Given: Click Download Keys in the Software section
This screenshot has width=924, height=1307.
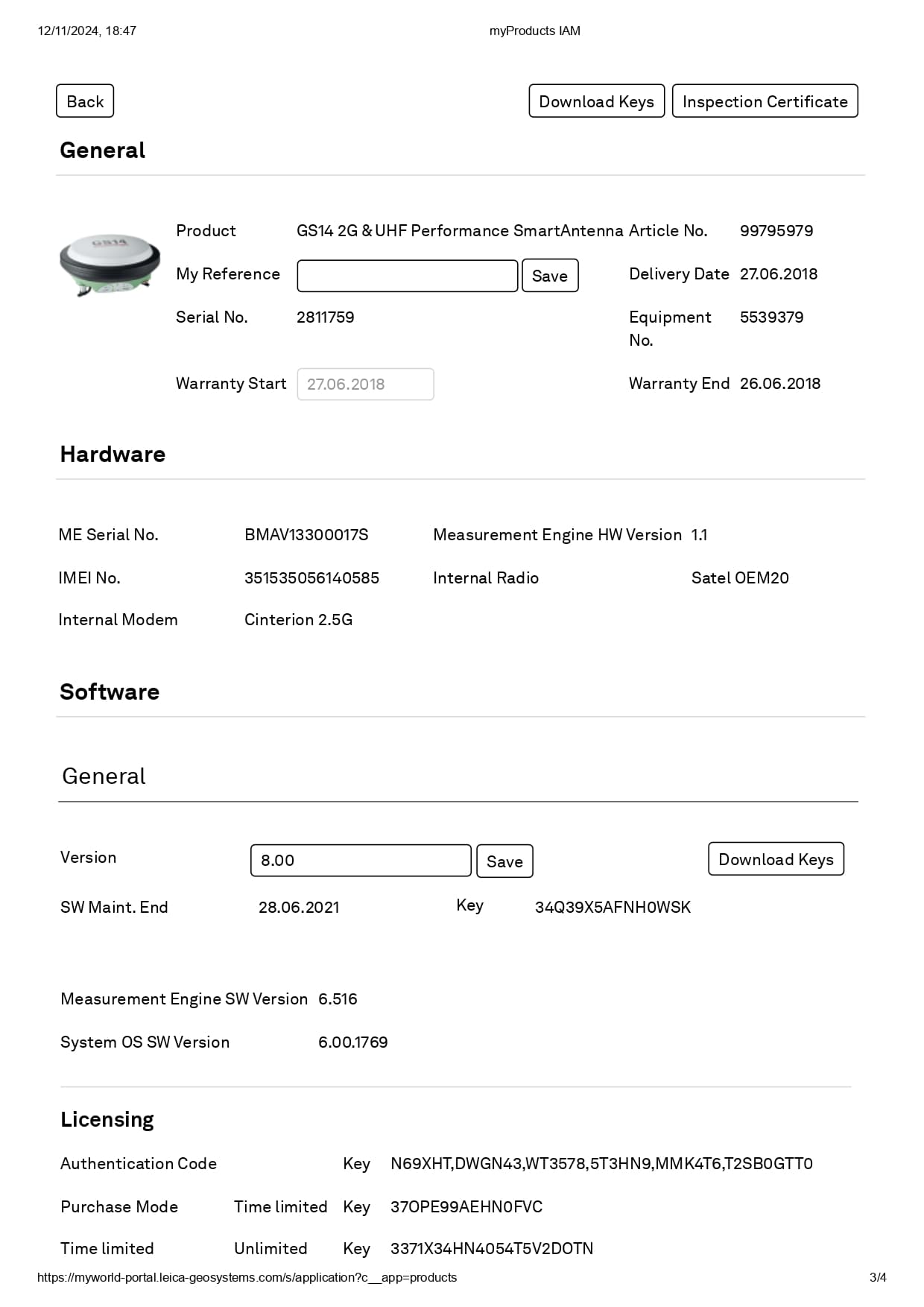Looking at the screenshot, I should point(776,859).
